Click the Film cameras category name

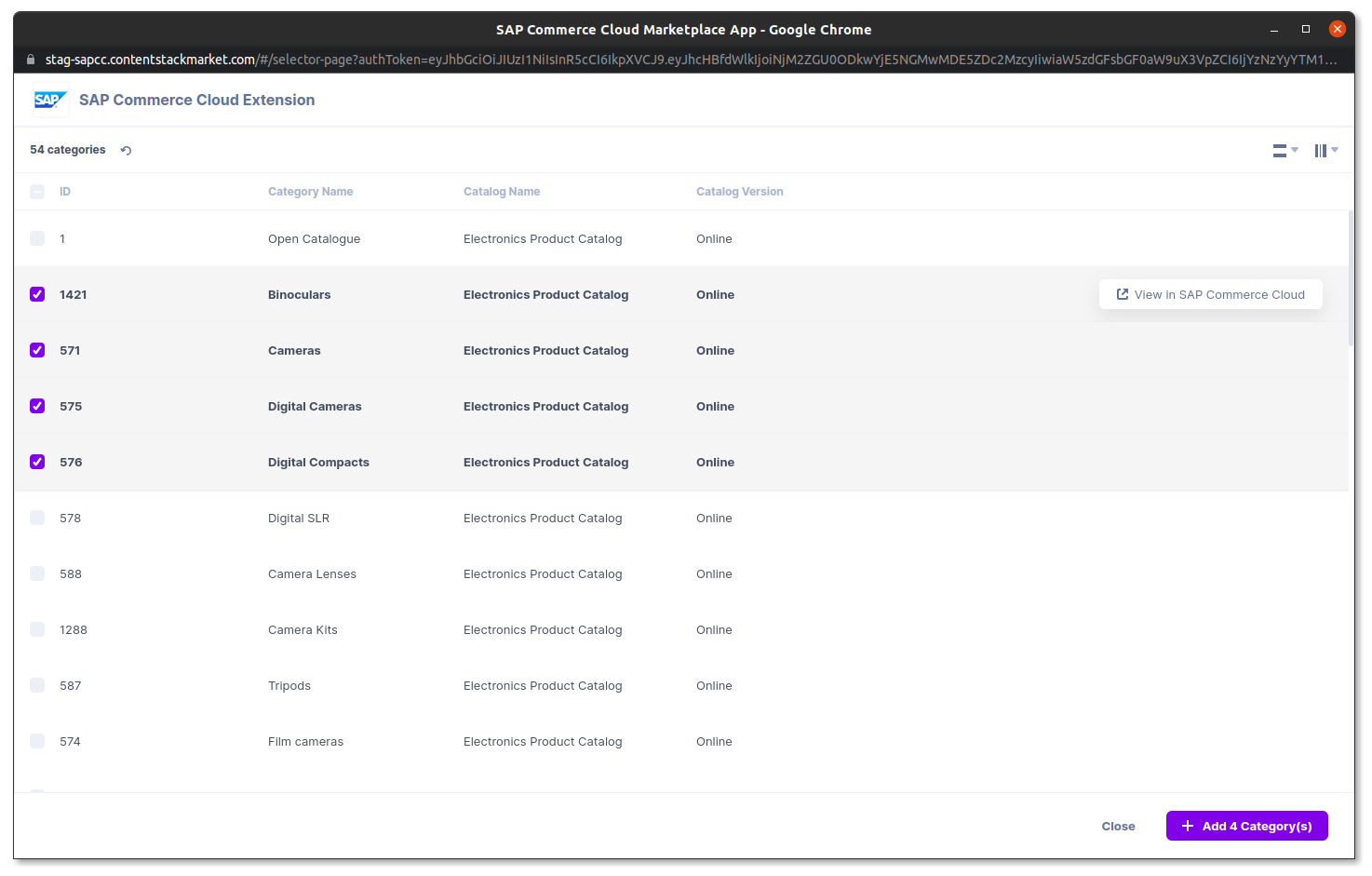tap(305, 741)
